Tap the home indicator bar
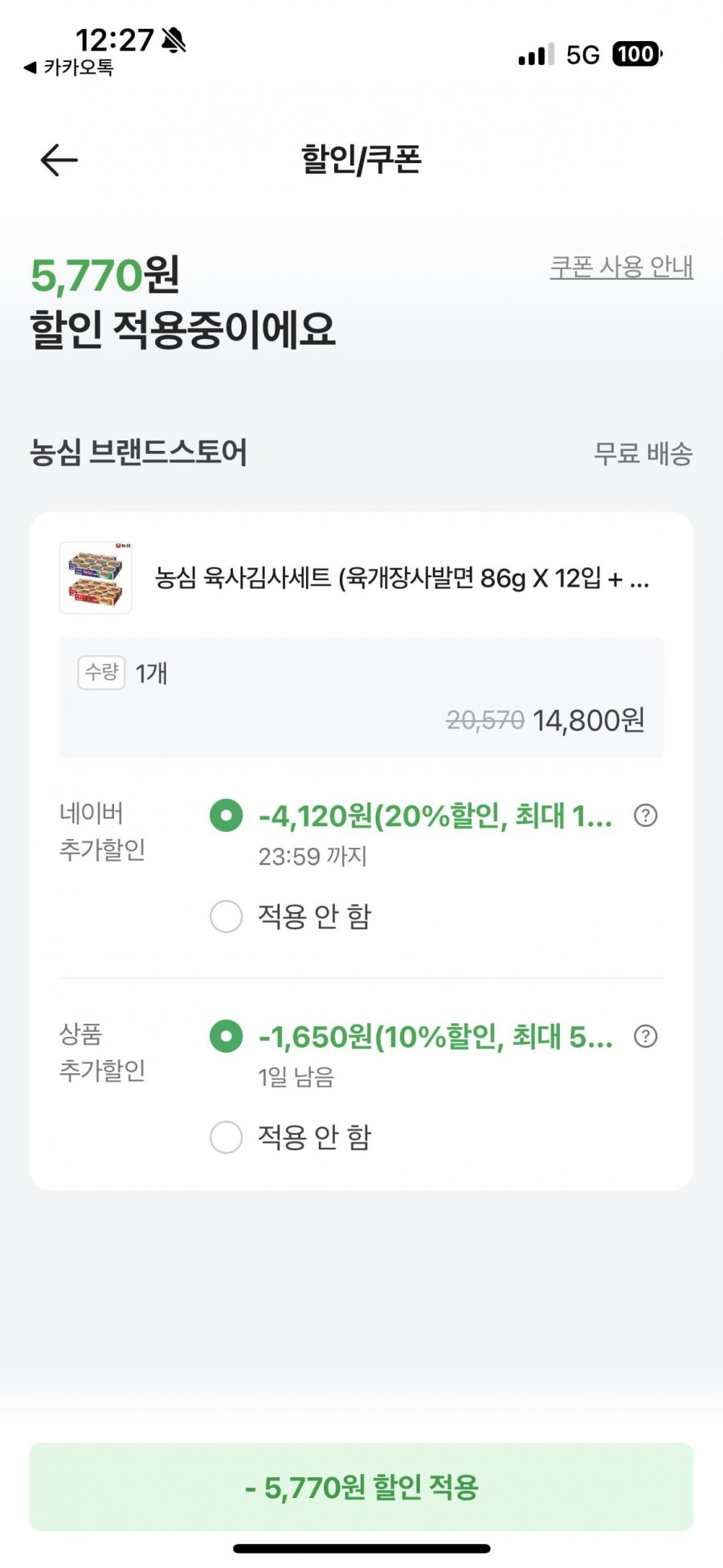 coord(361,1549)
